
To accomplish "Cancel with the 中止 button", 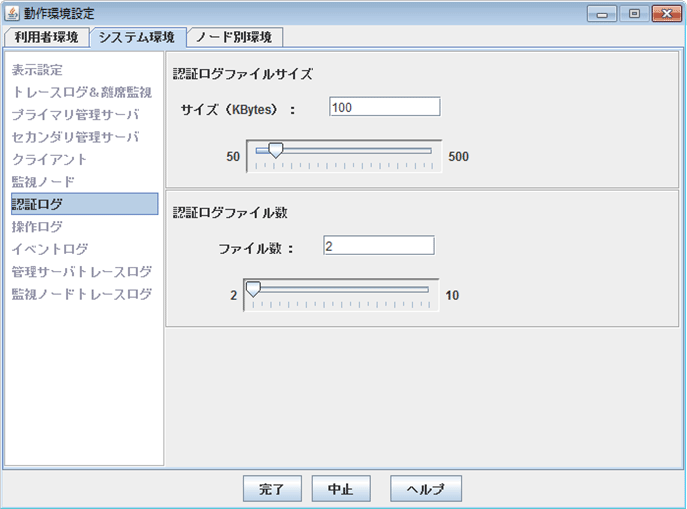I will [341, 489].
